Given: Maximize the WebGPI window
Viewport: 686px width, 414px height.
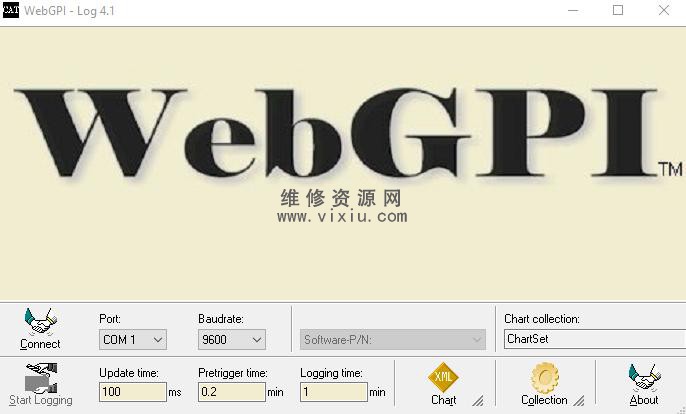Looking at the screenshot, I should pos(618,10).
